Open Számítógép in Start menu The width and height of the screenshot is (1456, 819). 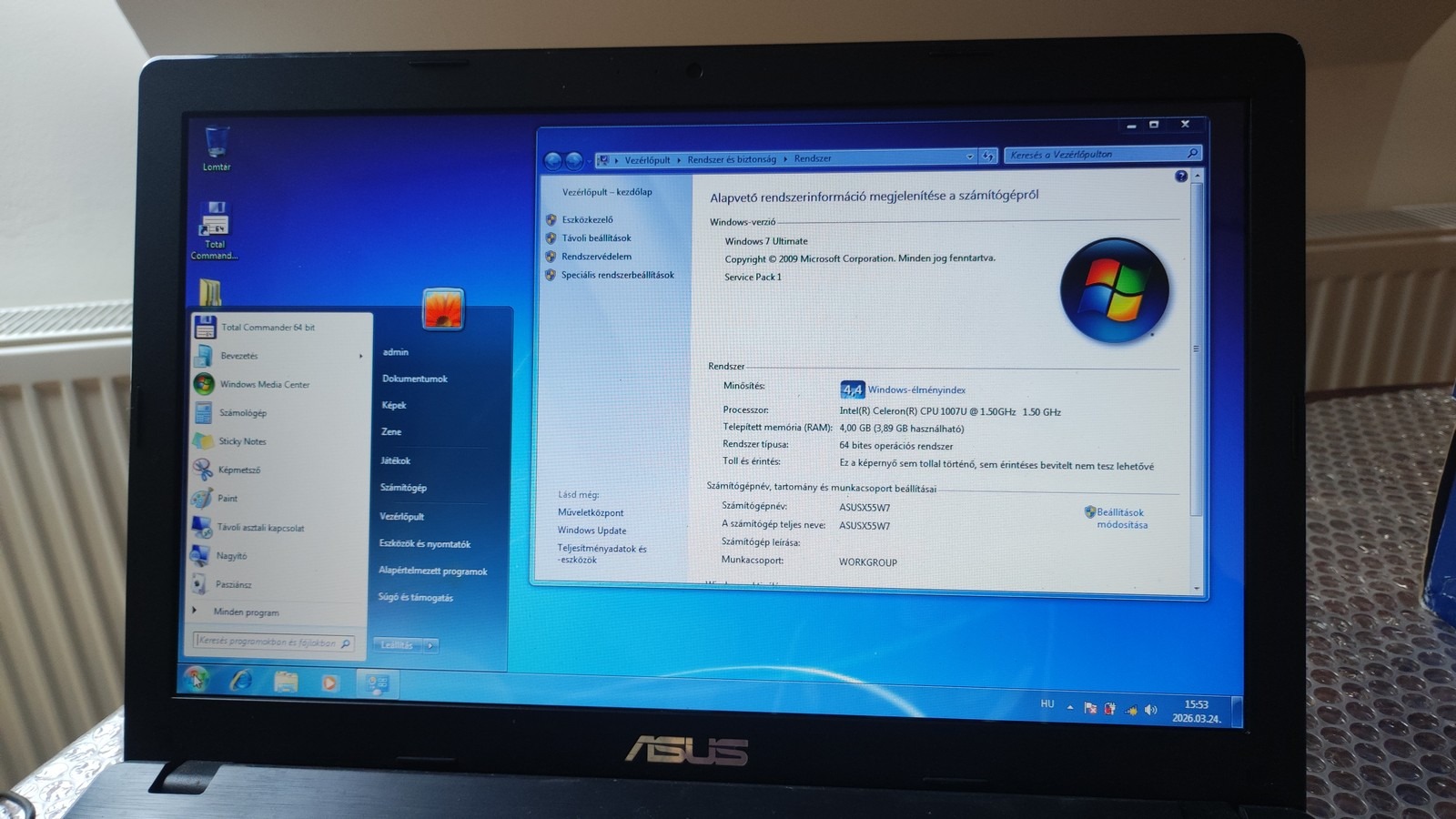404,488
